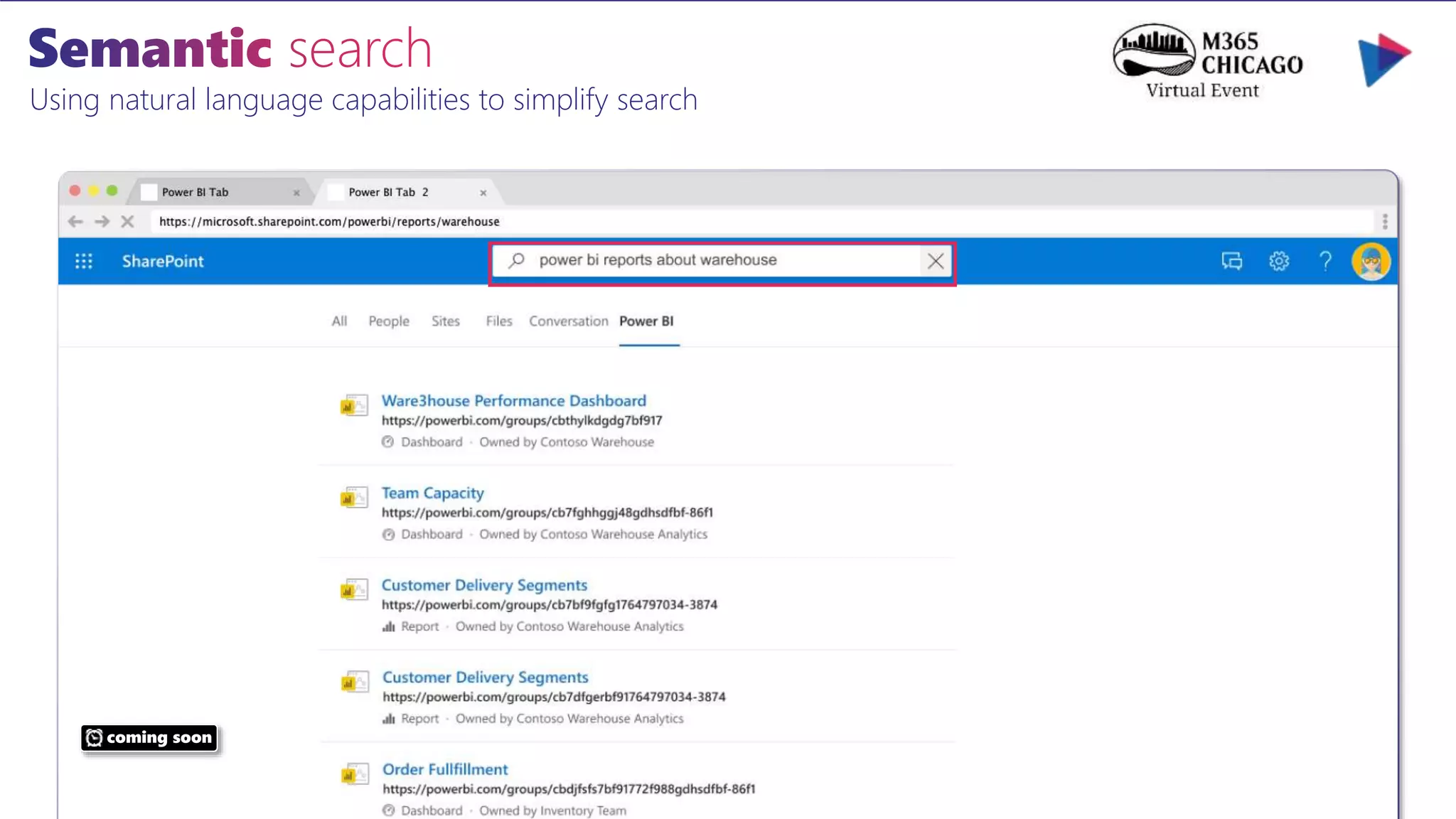Open the SharePoint app launcher waffle icon
Image resolution: width=1456 pixels, height=819 pixels.
84,261
